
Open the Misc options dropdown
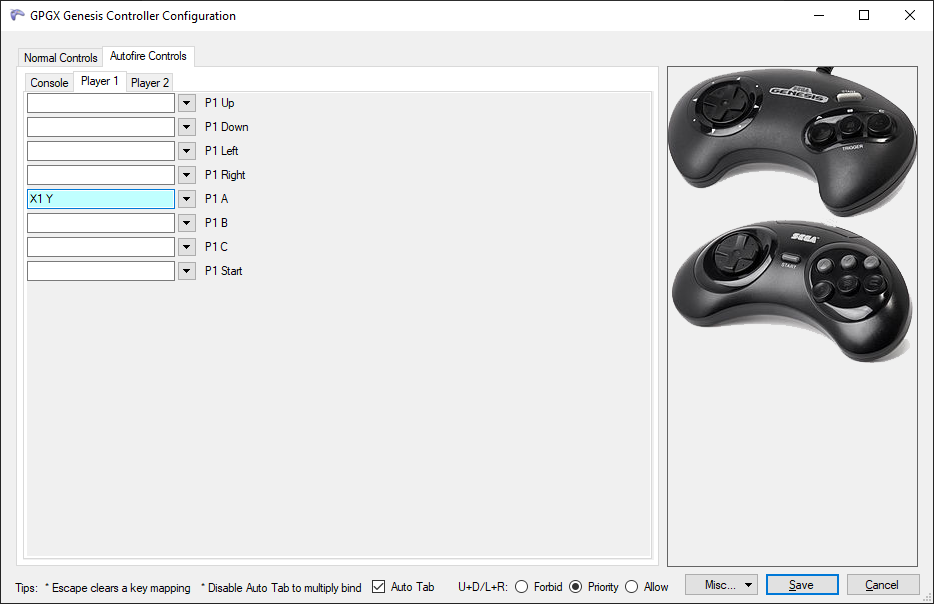(x=721, y=584)
